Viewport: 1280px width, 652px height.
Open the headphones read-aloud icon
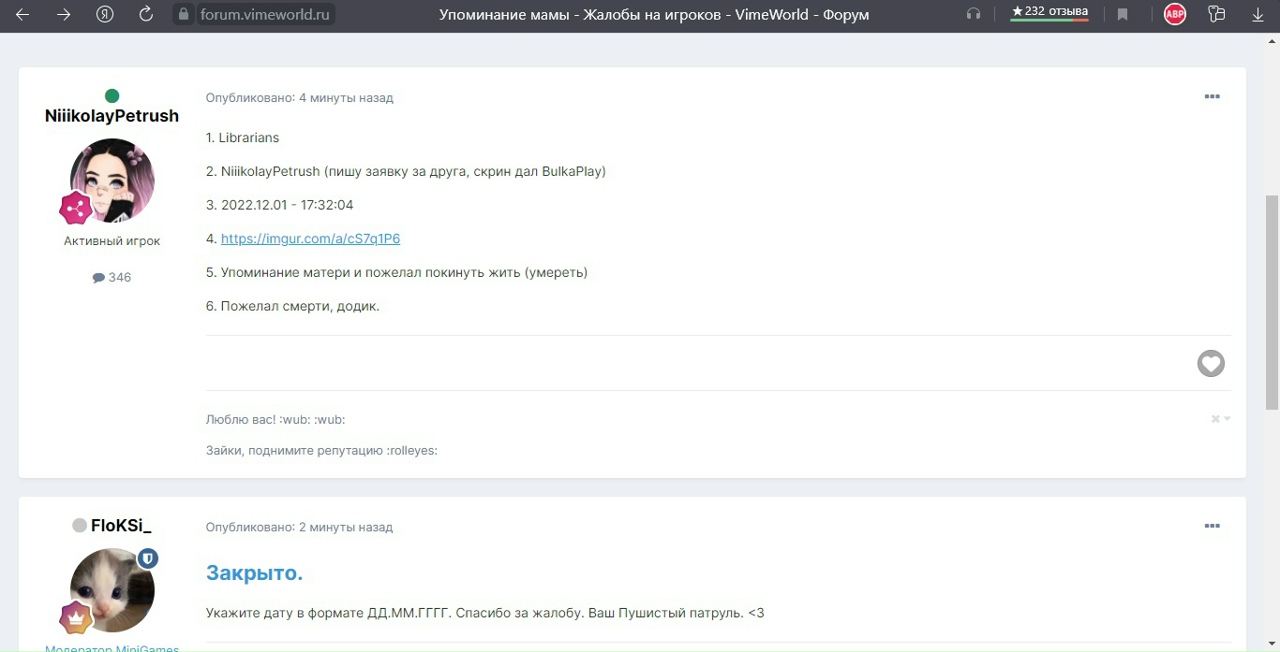(x=973, y=14)
